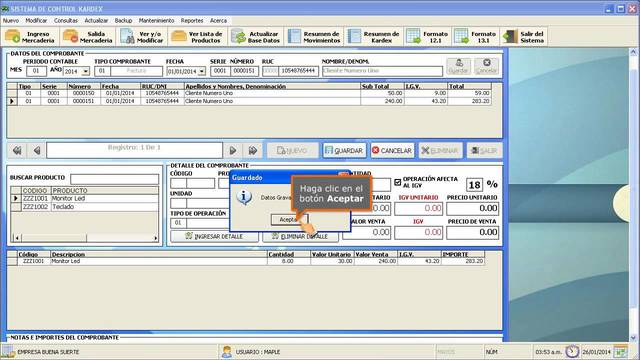Screen dimensions: 640x360
Task: Open the Formato 12.1 report
Action: coord(428,37)
